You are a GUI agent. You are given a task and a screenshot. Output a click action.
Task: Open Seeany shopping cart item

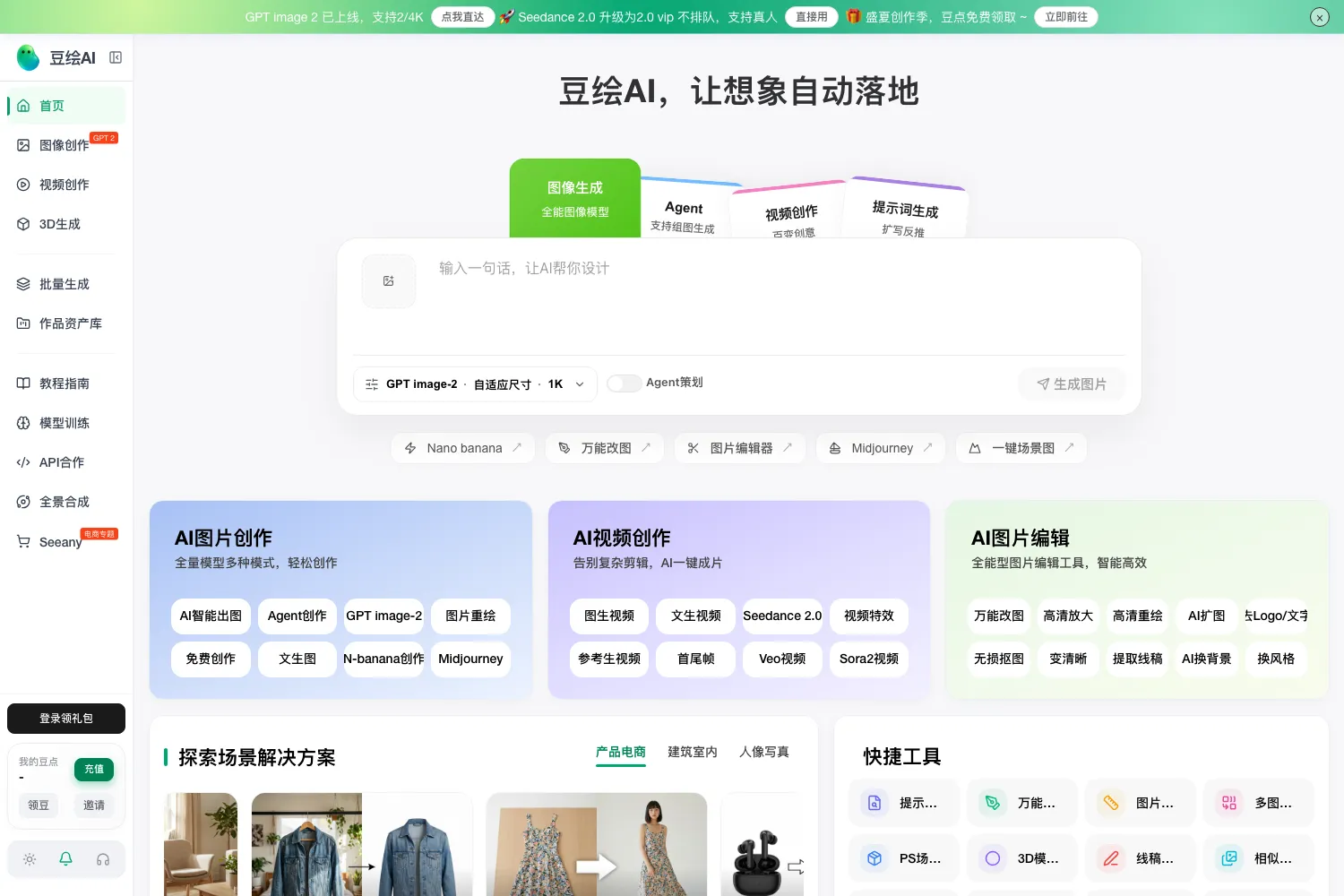[66, 541]
